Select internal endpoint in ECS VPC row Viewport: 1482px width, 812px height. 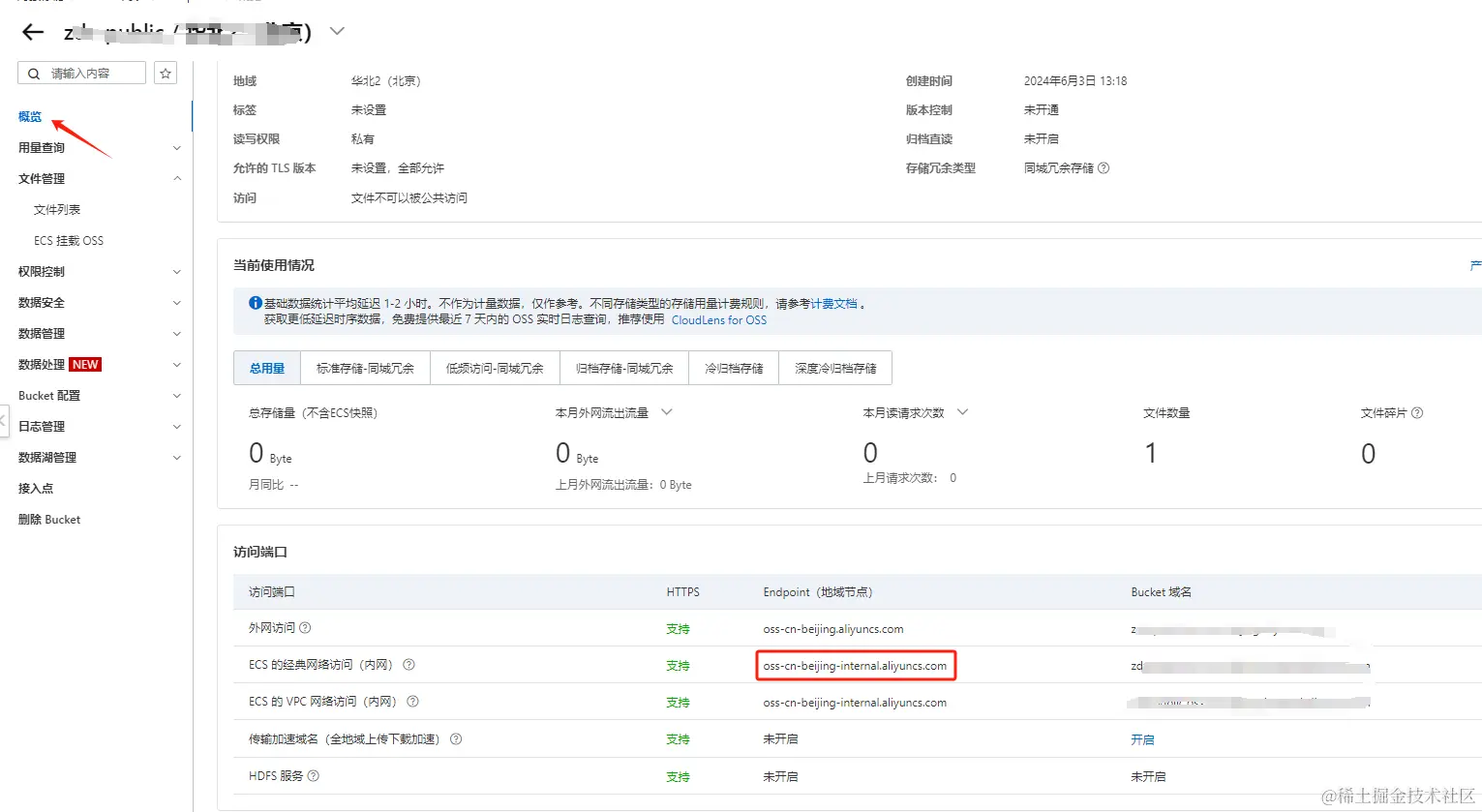(855, 703)
